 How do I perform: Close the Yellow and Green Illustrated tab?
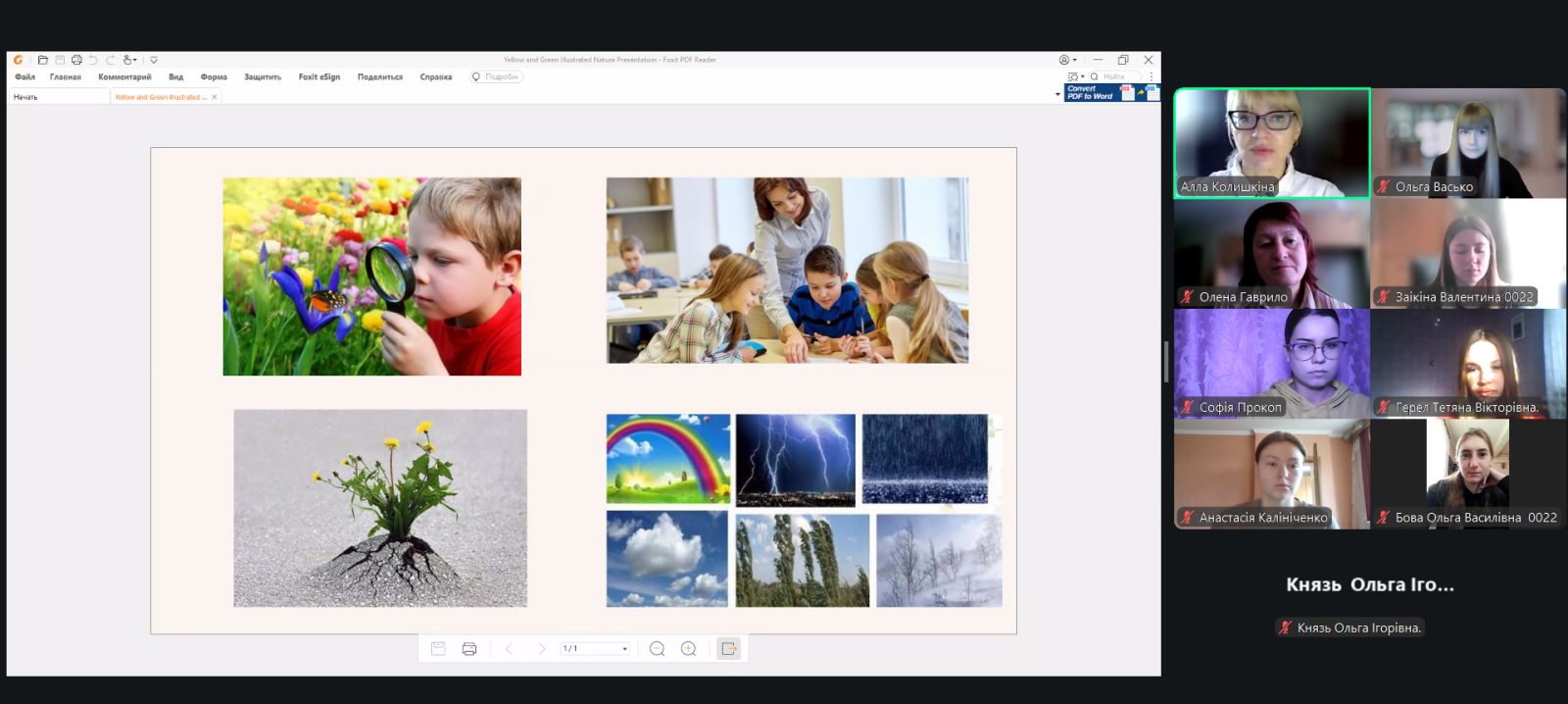215,97
